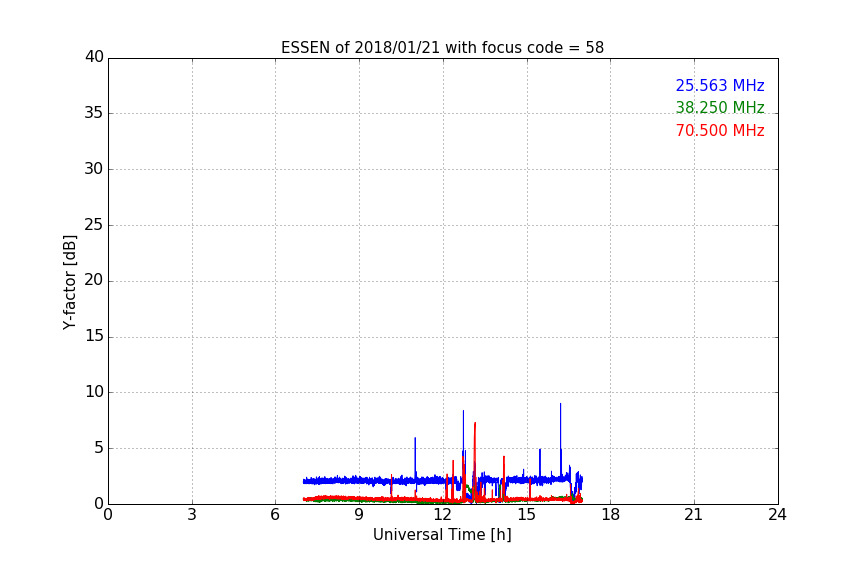Click the y-axis tick label '30'

click(94, 169)
